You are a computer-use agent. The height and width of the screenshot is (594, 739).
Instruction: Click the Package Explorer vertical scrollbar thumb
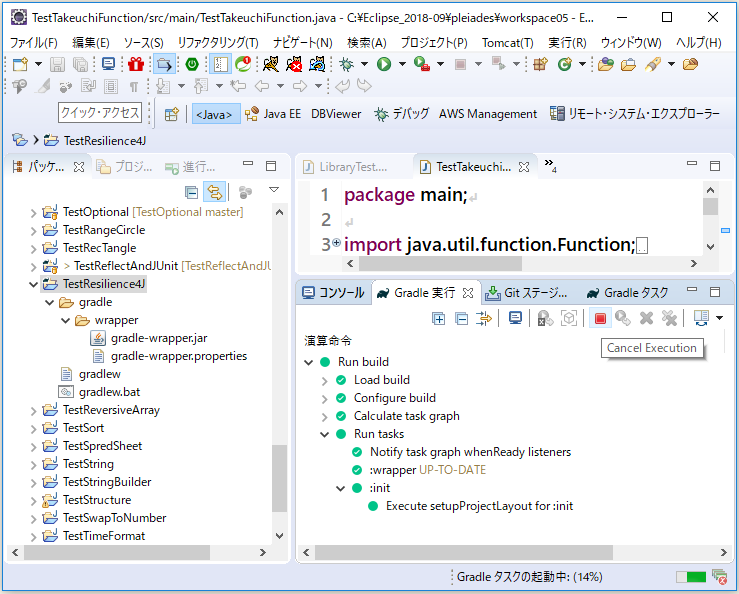[279, 478]
